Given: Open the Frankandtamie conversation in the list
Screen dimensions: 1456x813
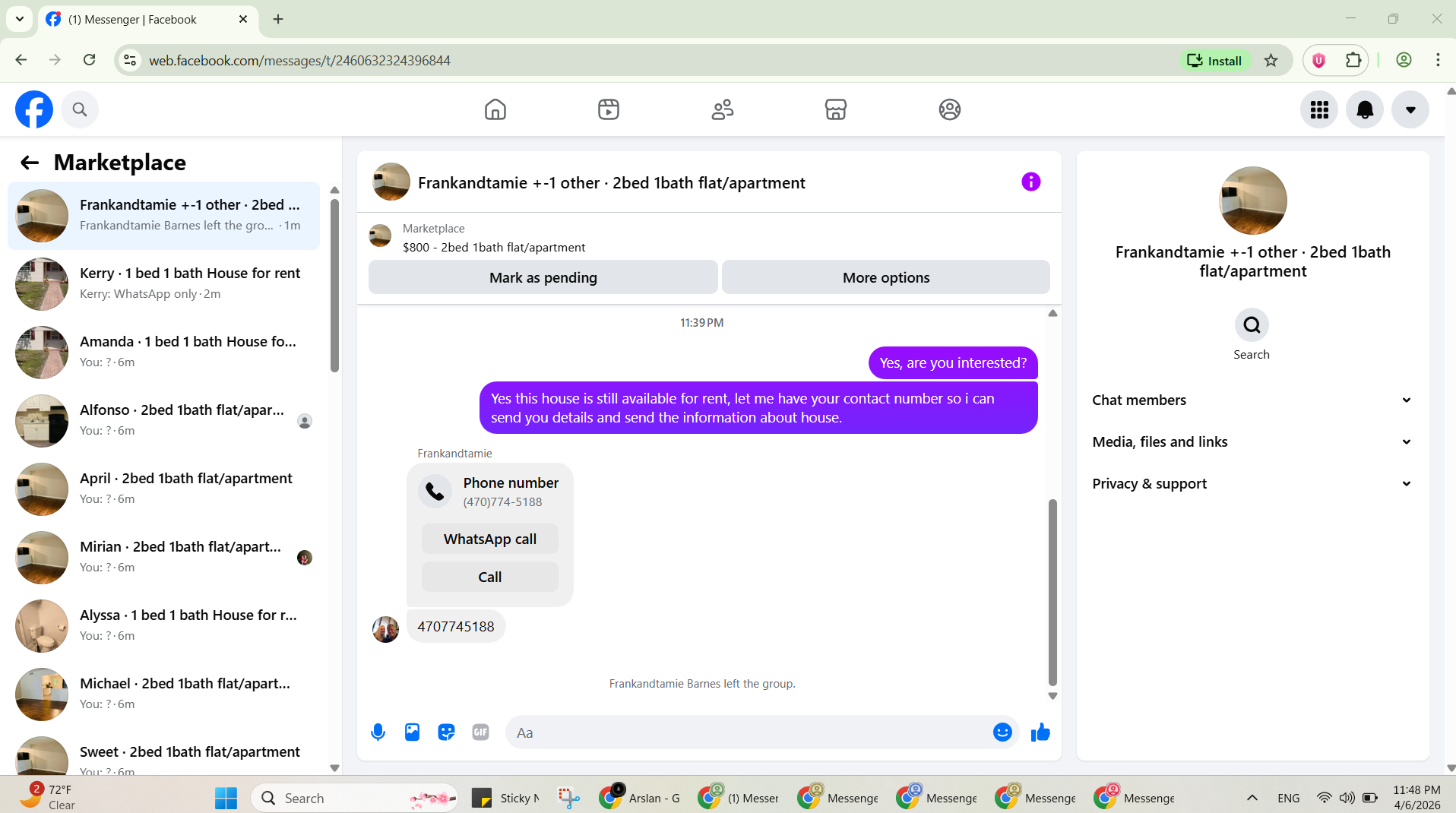Looking at the screenshot, I should [163, 216].
